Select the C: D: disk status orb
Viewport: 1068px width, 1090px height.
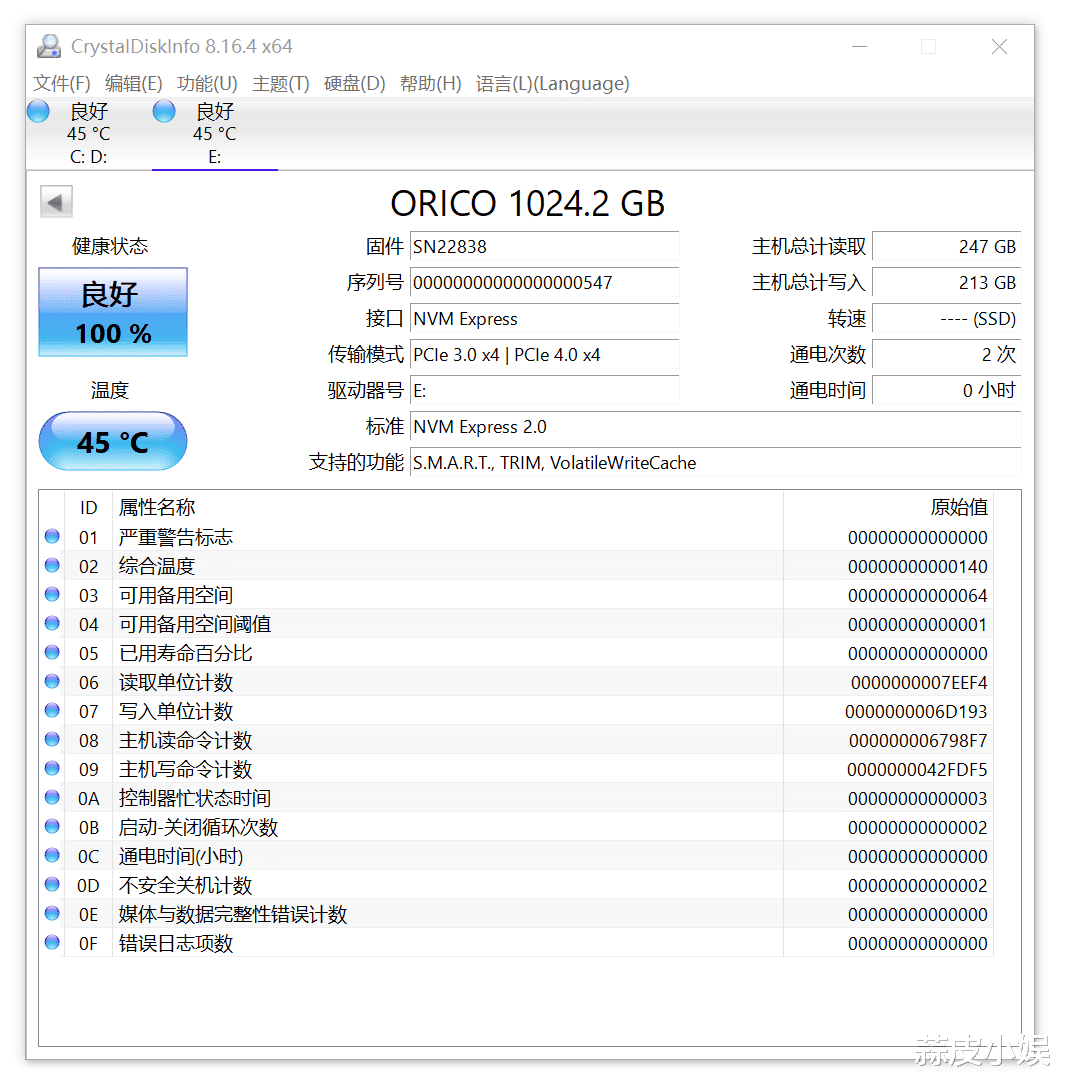click(x=38, y=111)
